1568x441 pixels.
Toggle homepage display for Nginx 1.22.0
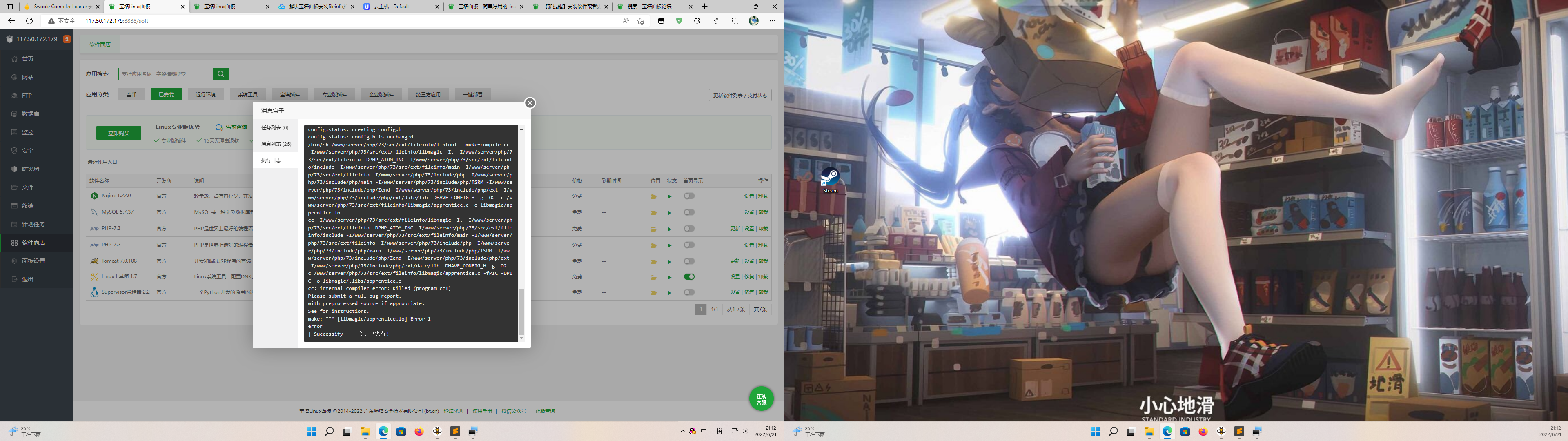689,196
